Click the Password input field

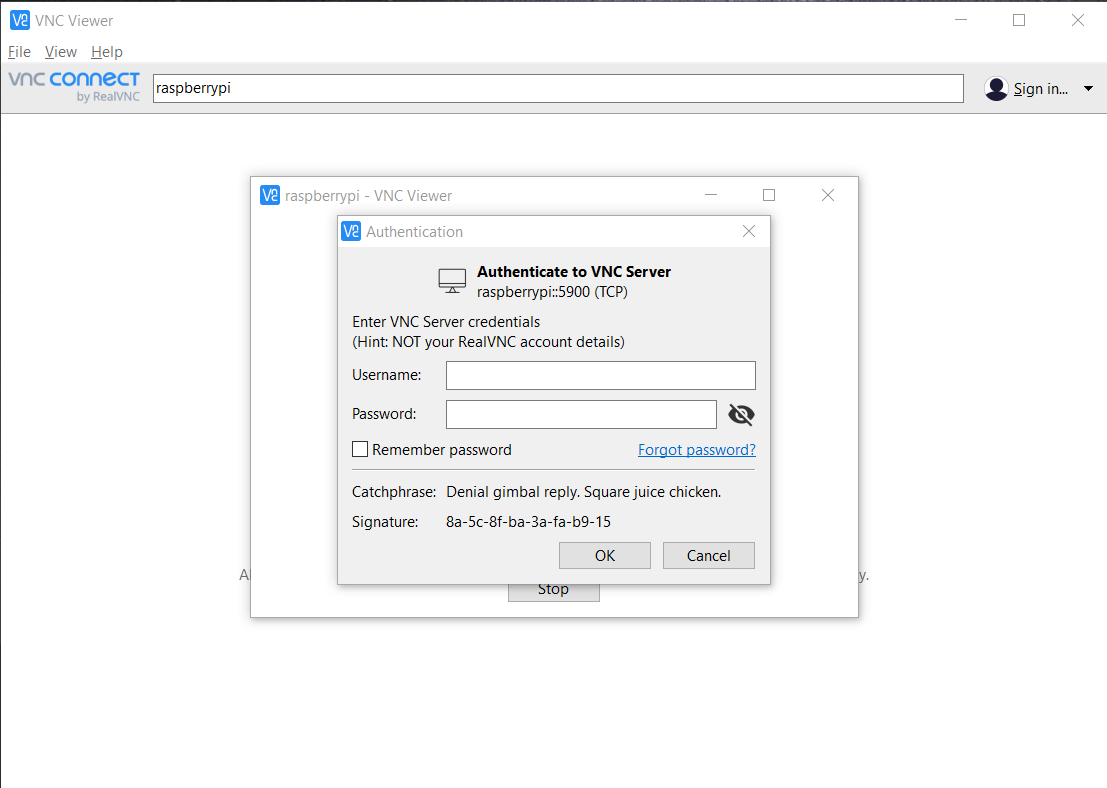(581, 414)
